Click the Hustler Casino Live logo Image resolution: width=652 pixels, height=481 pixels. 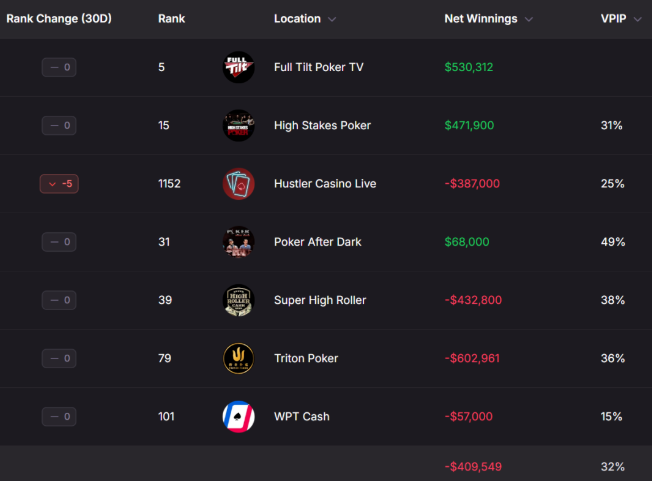click(x=238, y=184)
